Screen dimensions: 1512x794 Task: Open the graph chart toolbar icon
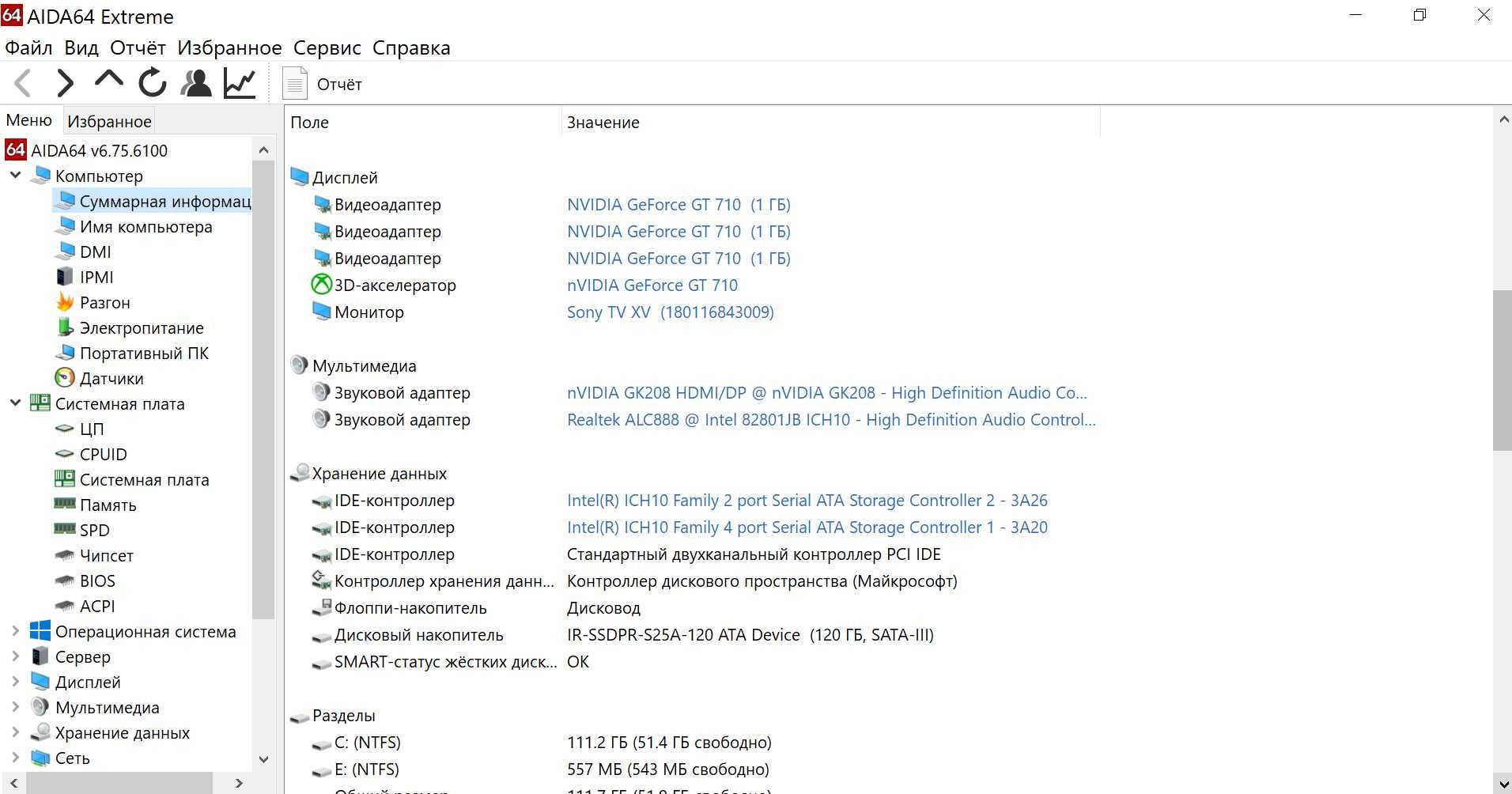pos(240,83)
